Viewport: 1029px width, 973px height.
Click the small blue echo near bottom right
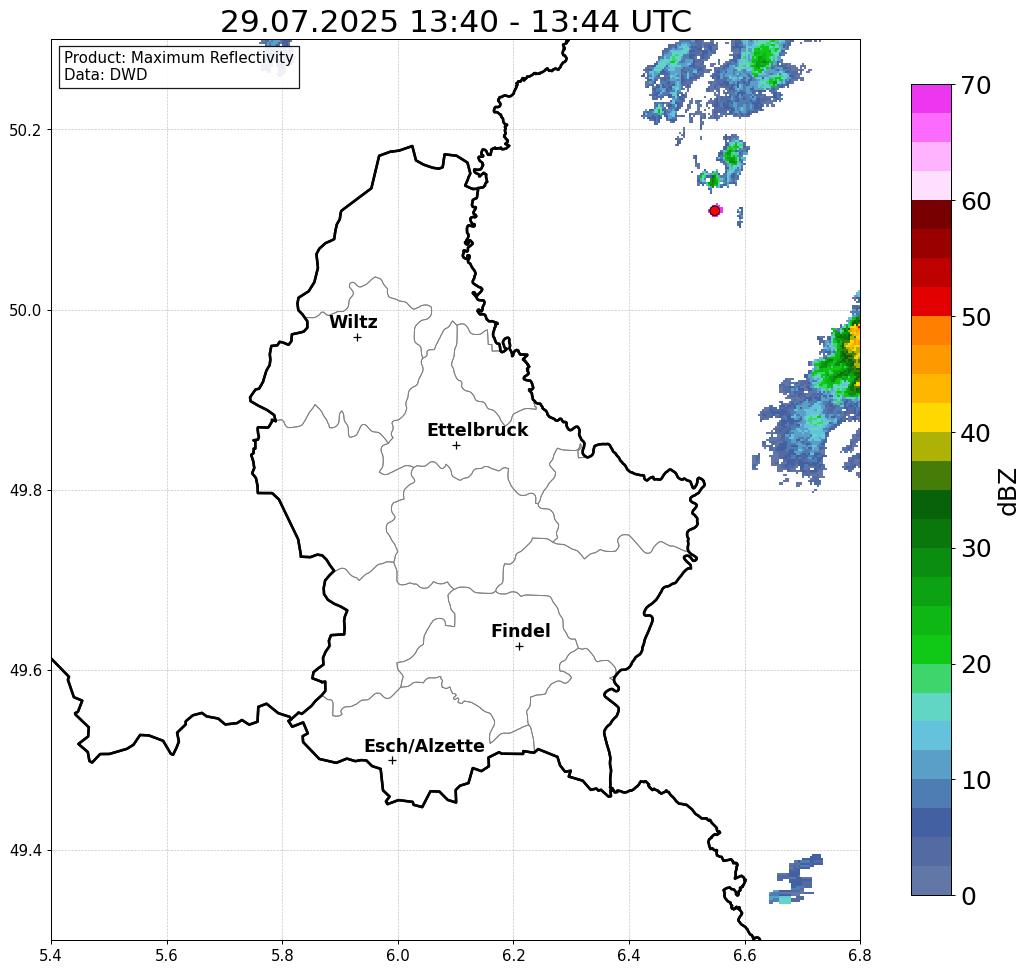coord(796,879)
